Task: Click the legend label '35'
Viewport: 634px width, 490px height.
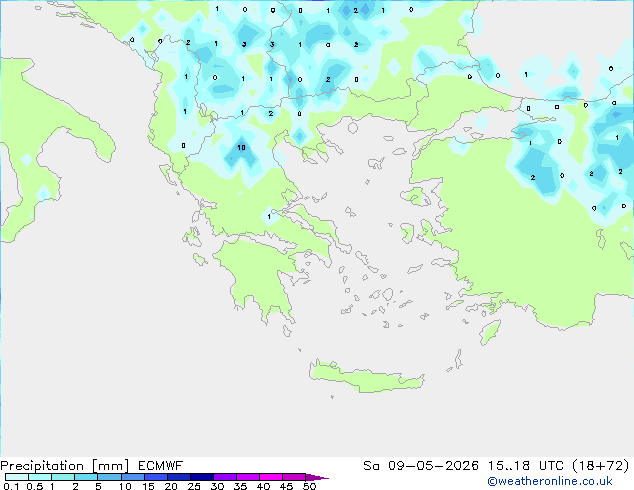Action: coord(240,486)
